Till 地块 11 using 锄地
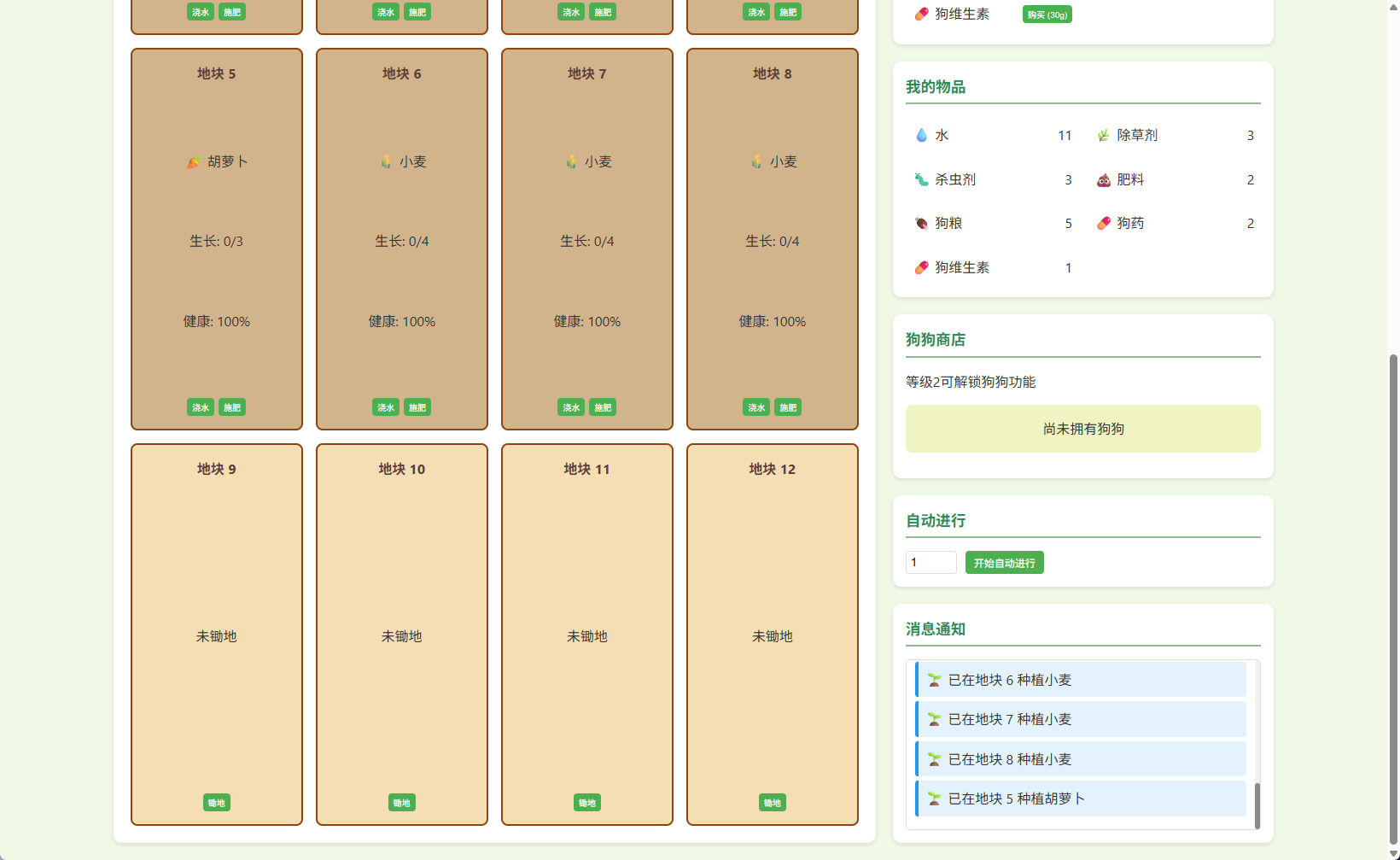This screenshot has height=860, width=1400. (587, 803)
